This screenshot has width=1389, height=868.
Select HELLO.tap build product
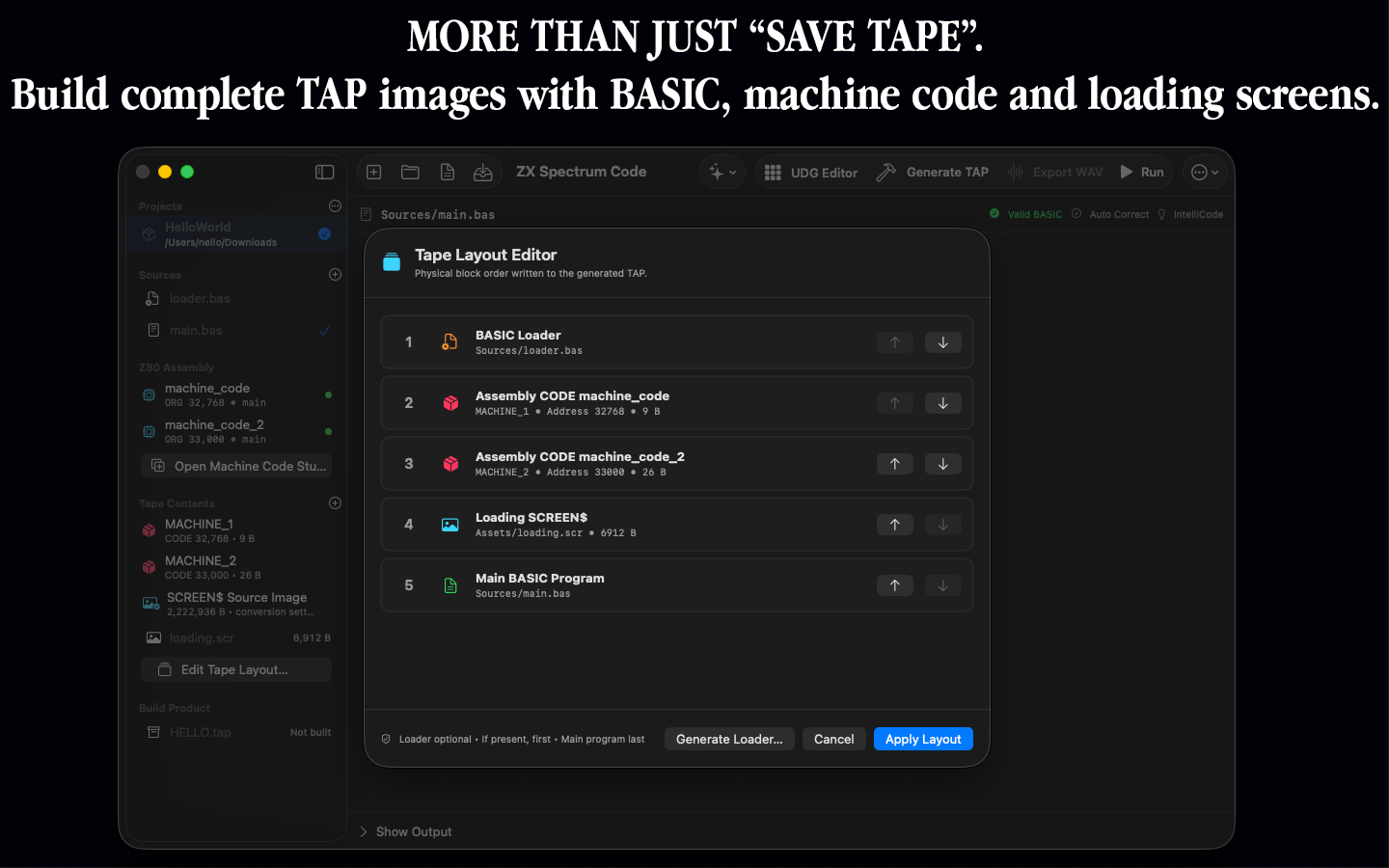(x=236, y=732)
